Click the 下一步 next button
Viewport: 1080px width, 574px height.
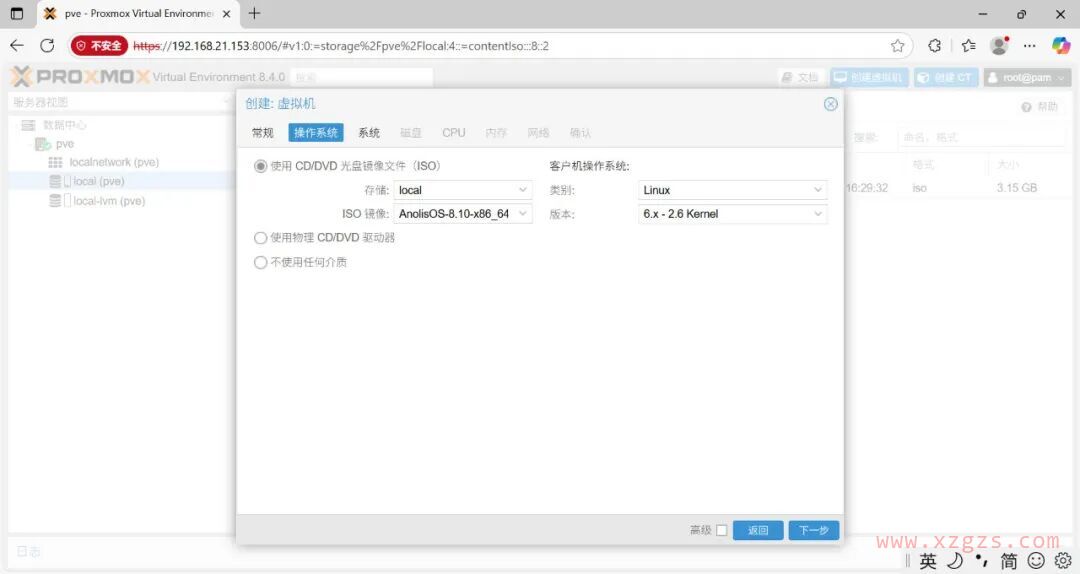coord(813,530)
